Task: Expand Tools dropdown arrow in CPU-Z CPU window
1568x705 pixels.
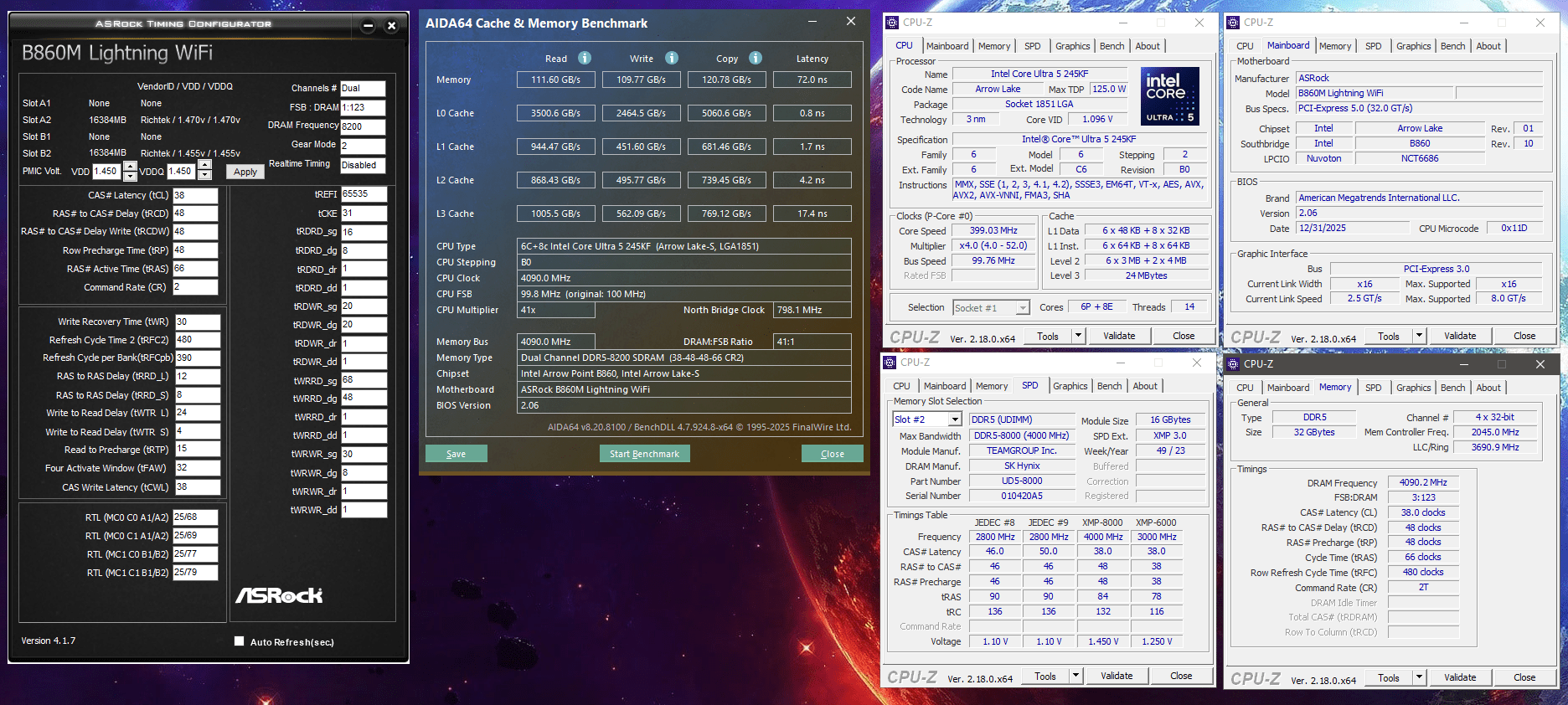Action: point(1078,336)
